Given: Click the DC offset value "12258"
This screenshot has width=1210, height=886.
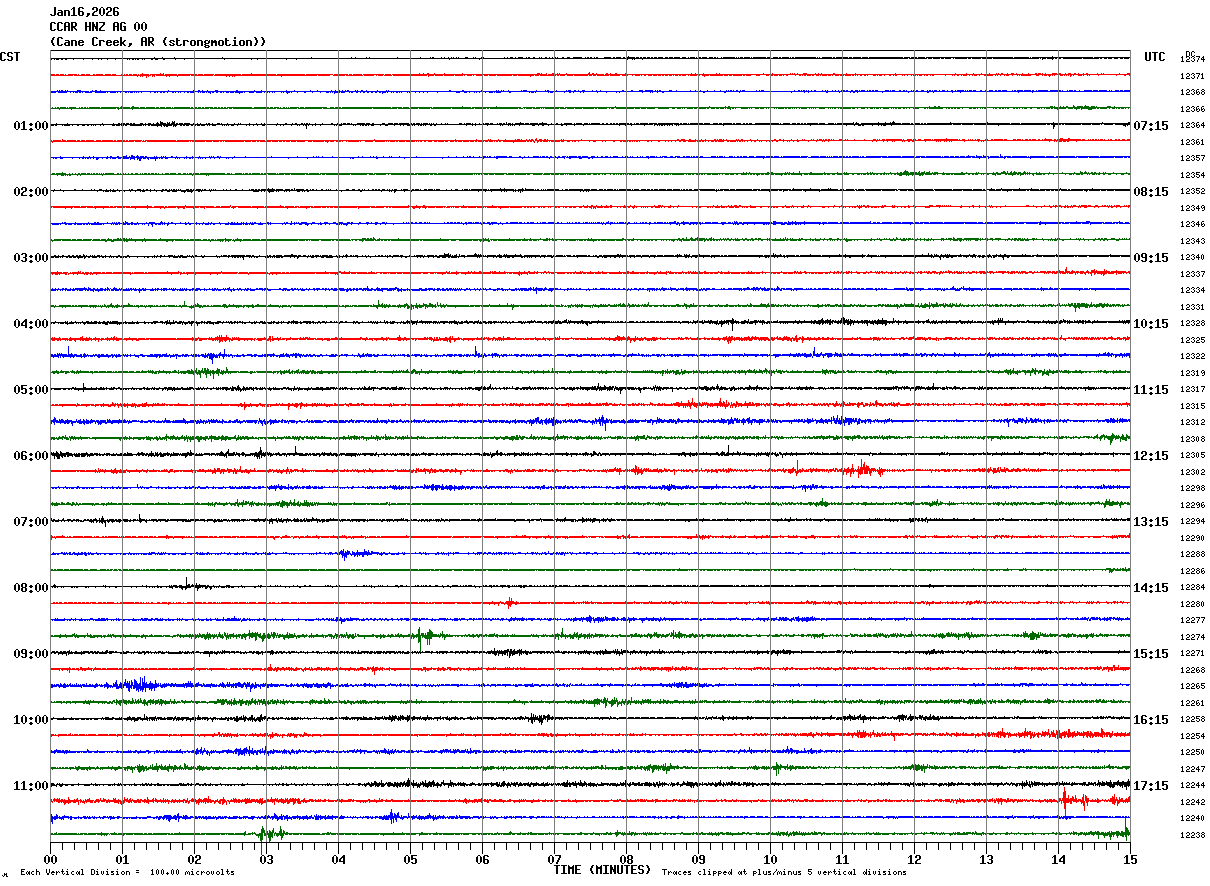Looking at the screenshot, I should 1192,720.
